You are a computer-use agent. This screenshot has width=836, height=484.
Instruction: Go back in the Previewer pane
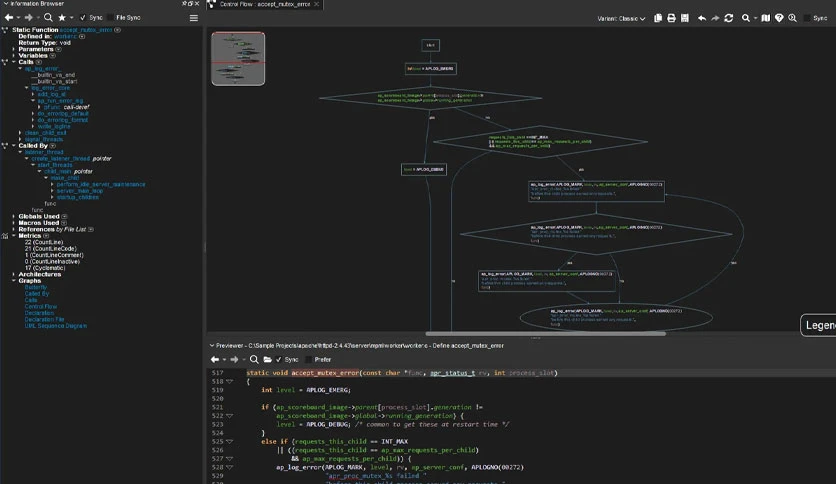(x=214, y=359)
